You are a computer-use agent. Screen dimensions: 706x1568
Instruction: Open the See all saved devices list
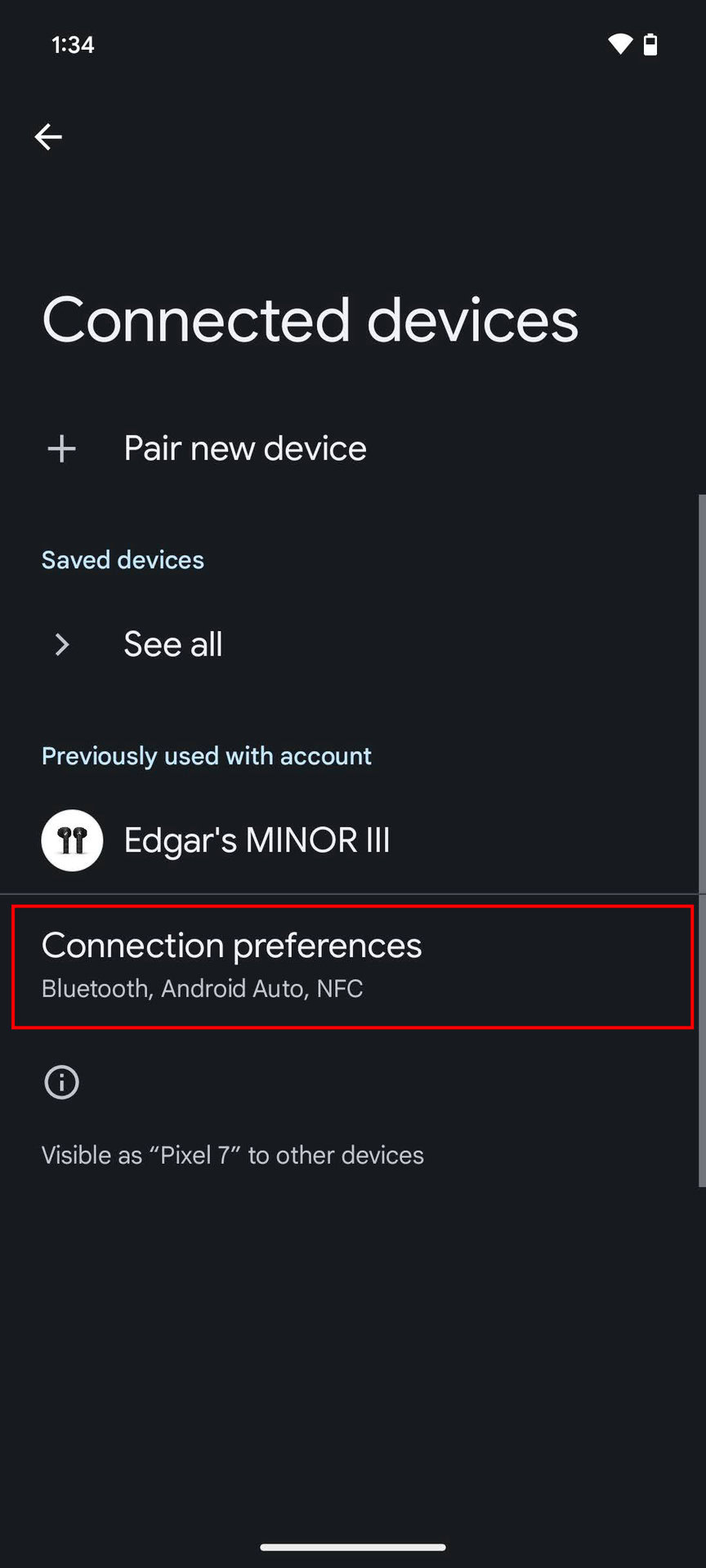(172, 644)
